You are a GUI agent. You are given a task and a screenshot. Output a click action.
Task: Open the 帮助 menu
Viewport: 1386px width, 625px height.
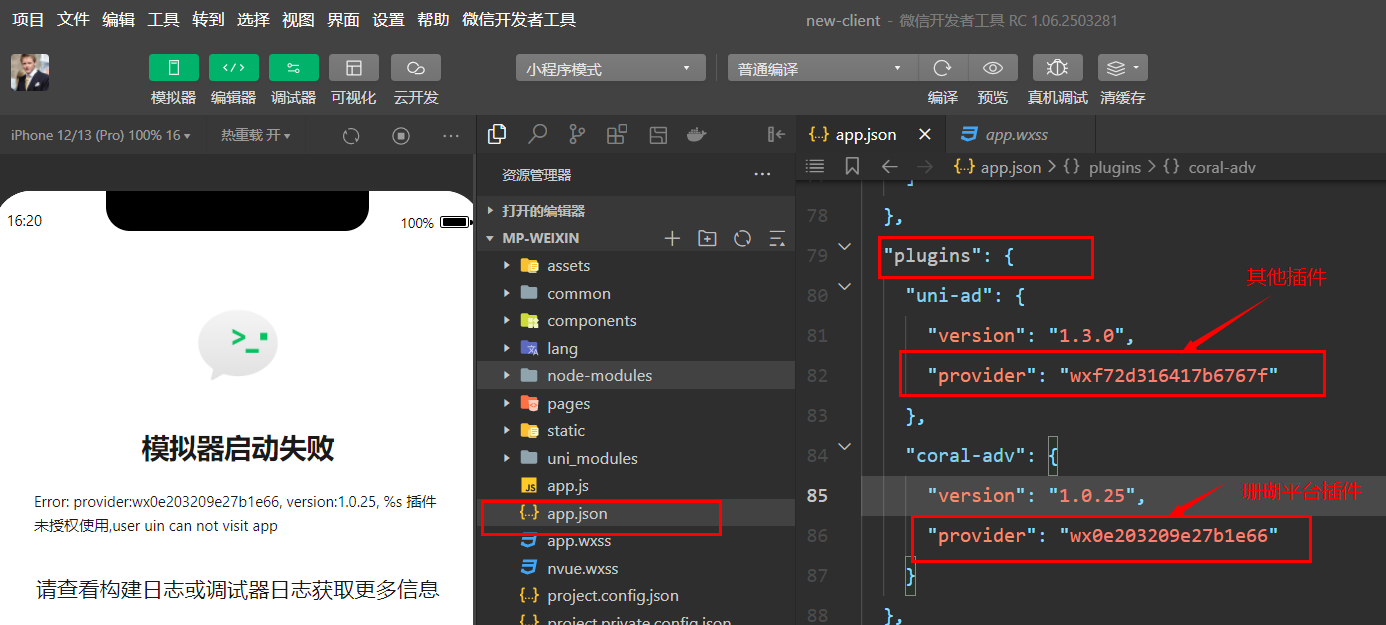(x=433, y=20)
